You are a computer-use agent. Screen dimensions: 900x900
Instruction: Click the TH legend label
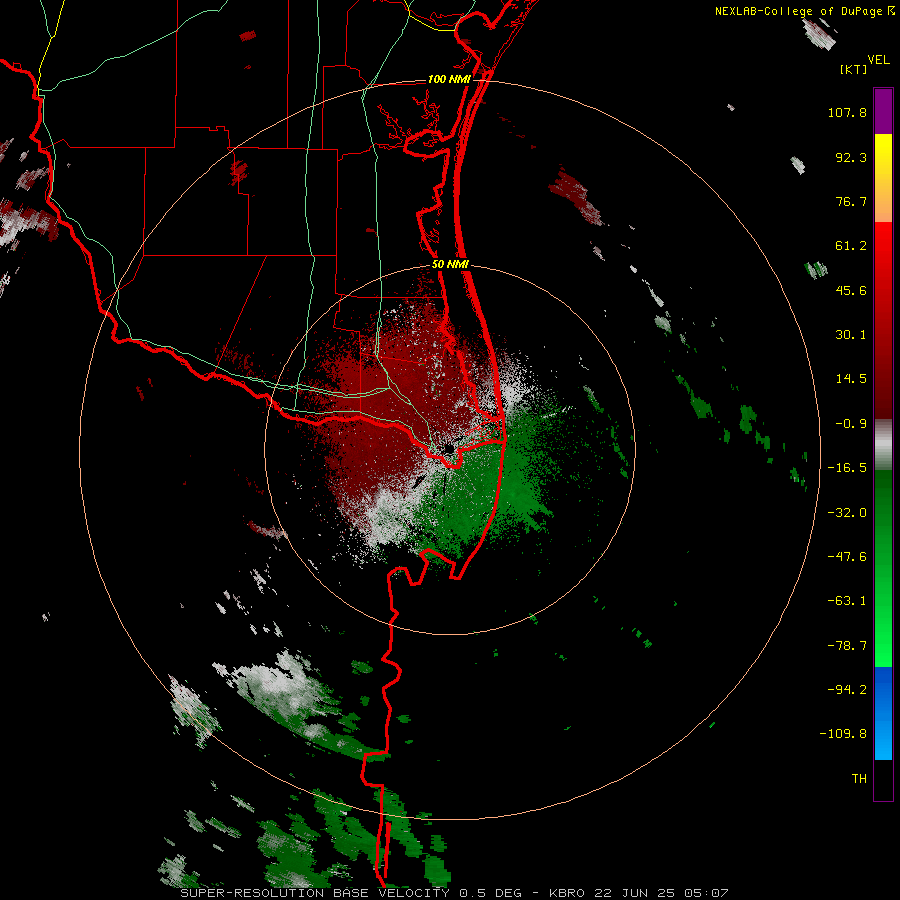click(859, 779)
